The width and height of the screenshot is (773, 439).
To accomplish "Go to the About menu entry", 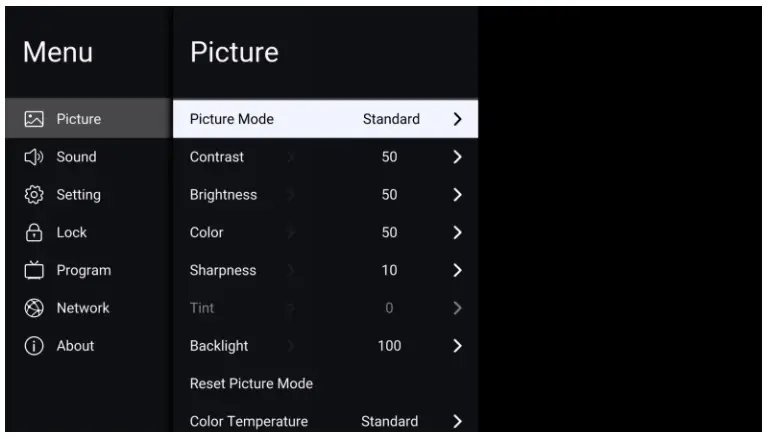I will [75, 346].
